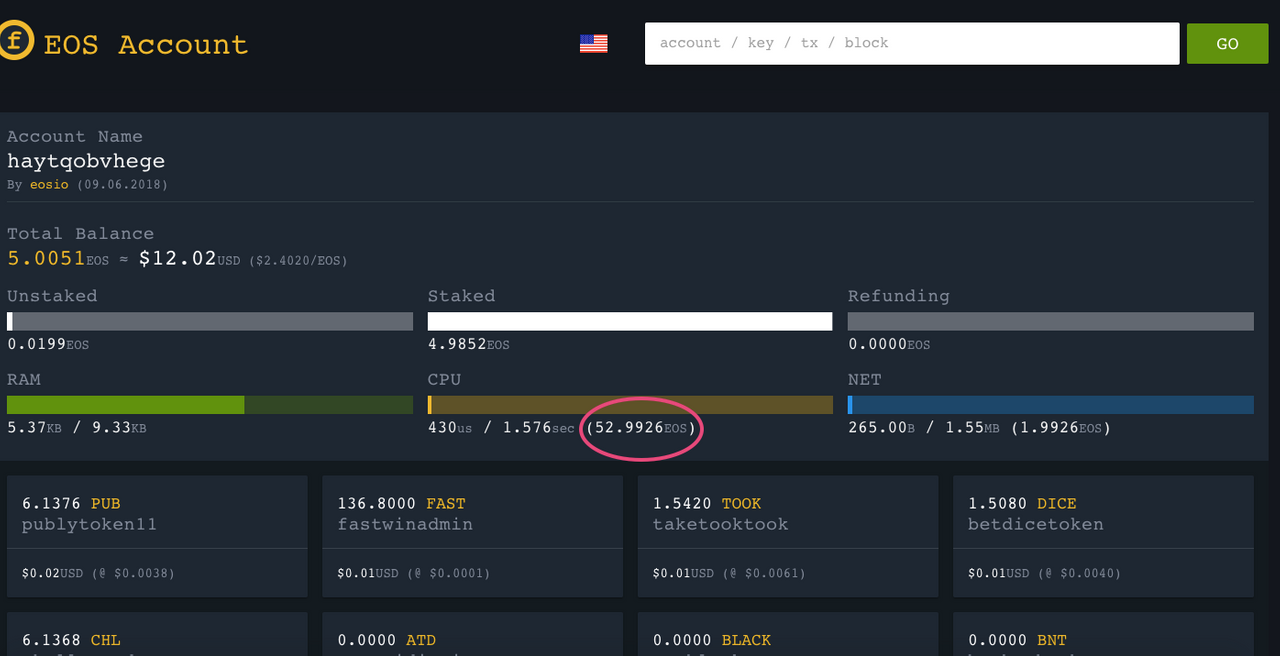This screenshot has height=656, width=1280.
Task: Click the NET bandwidth progress bar
Action: click(1050, 404)
